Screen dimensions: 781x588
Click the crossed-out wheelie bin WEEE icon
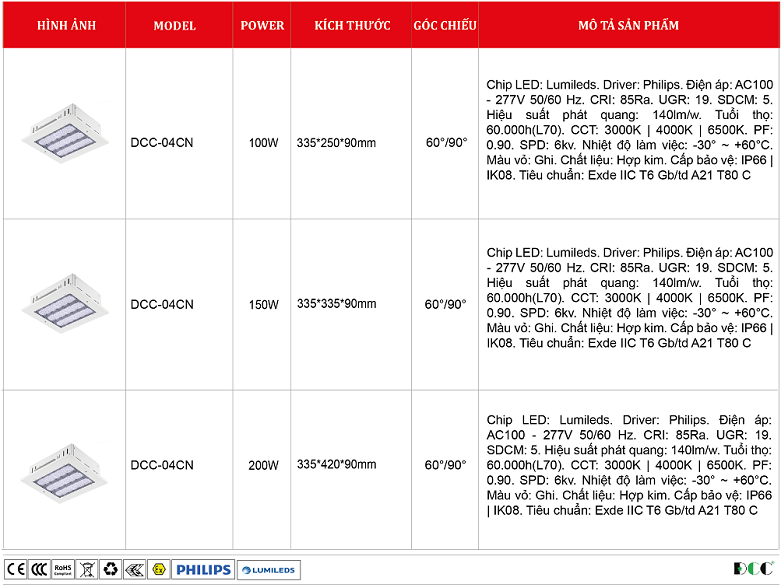[x=87, y=569]
